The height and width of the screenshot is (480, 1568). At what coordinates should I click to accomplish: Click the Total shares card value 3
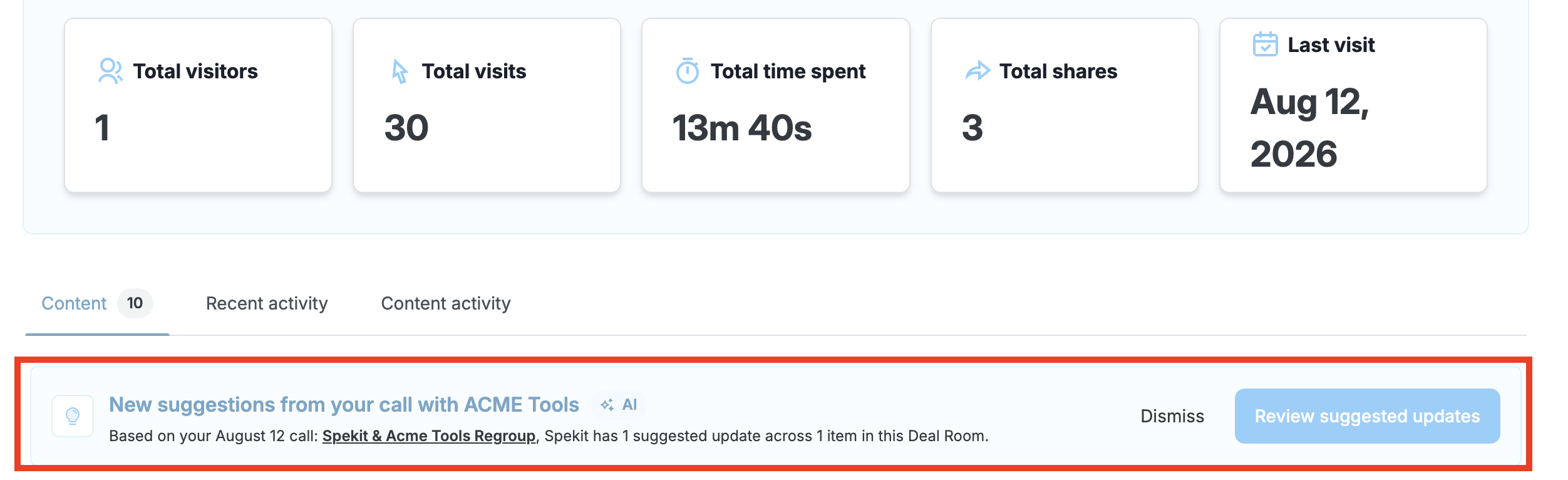972,128
